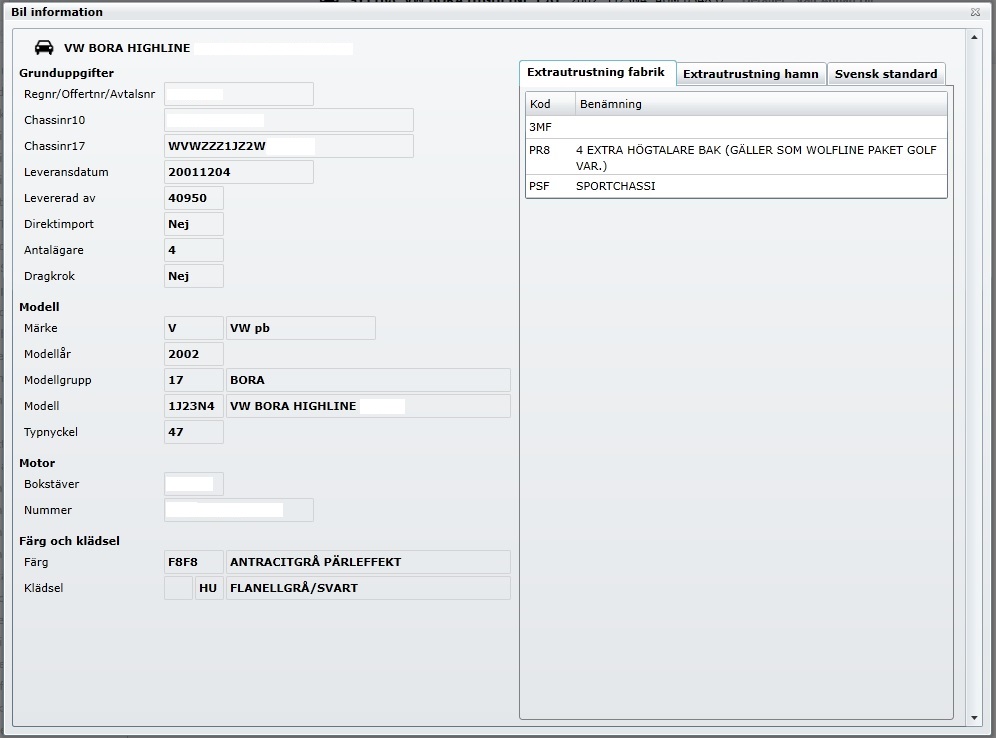Click the Leveransdatum field showing 20011204
The image size is (996, 738).
click(x=238, y=172)
